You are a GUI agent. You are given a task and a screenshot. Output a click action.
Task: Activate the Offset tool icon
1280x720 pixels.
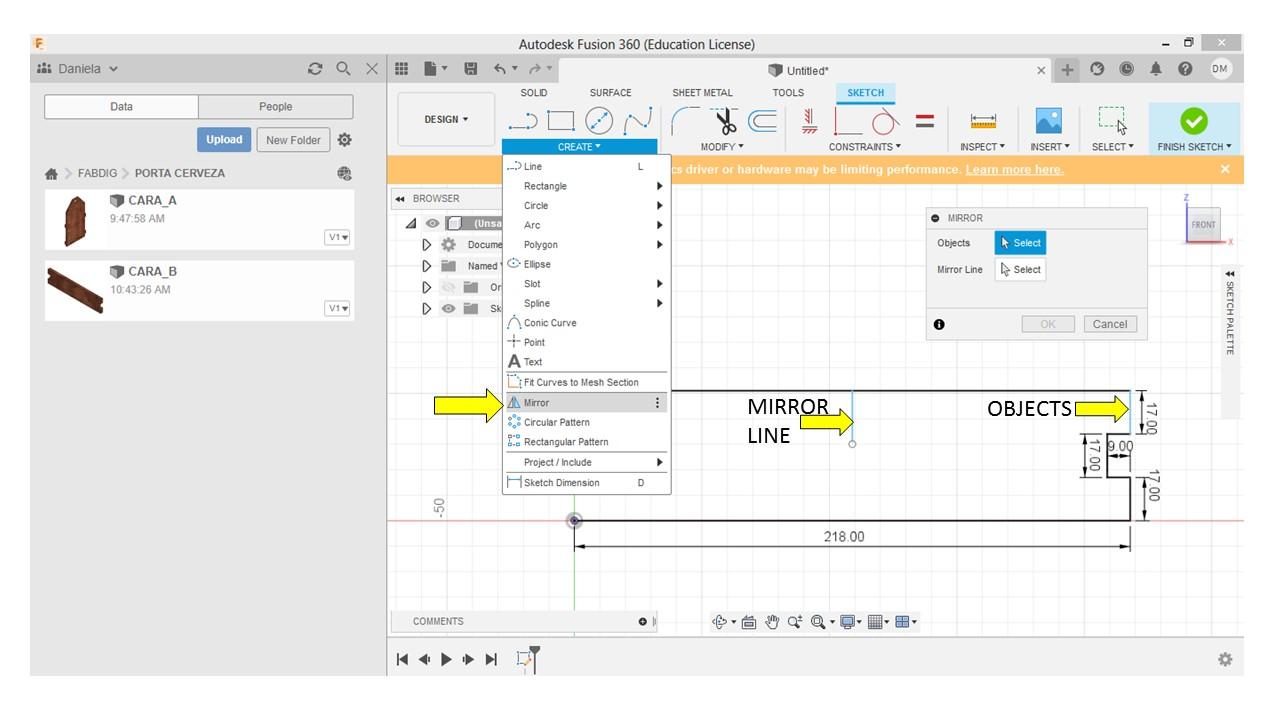(x=763, y=121)
